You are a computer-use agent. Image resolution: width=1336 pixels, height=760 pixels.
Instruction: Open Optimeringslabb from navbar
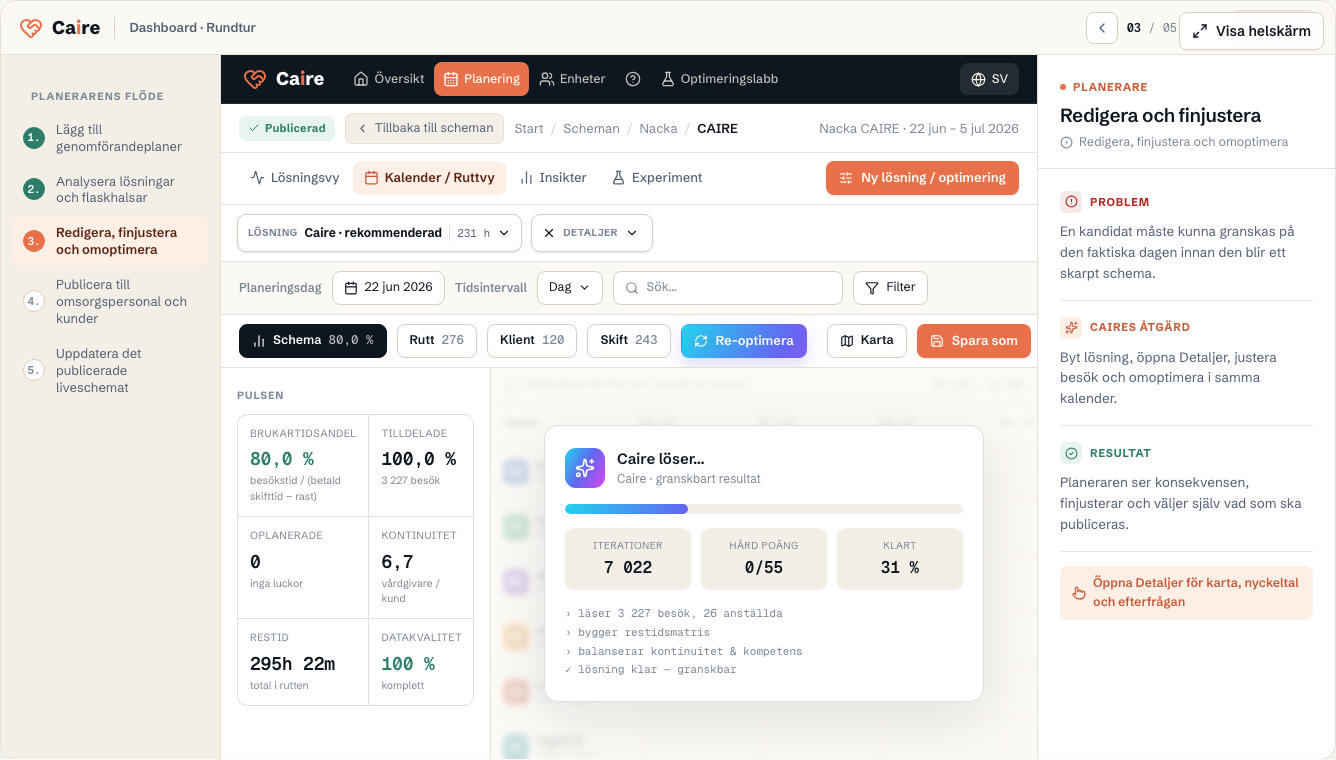(x=719, y=79)
